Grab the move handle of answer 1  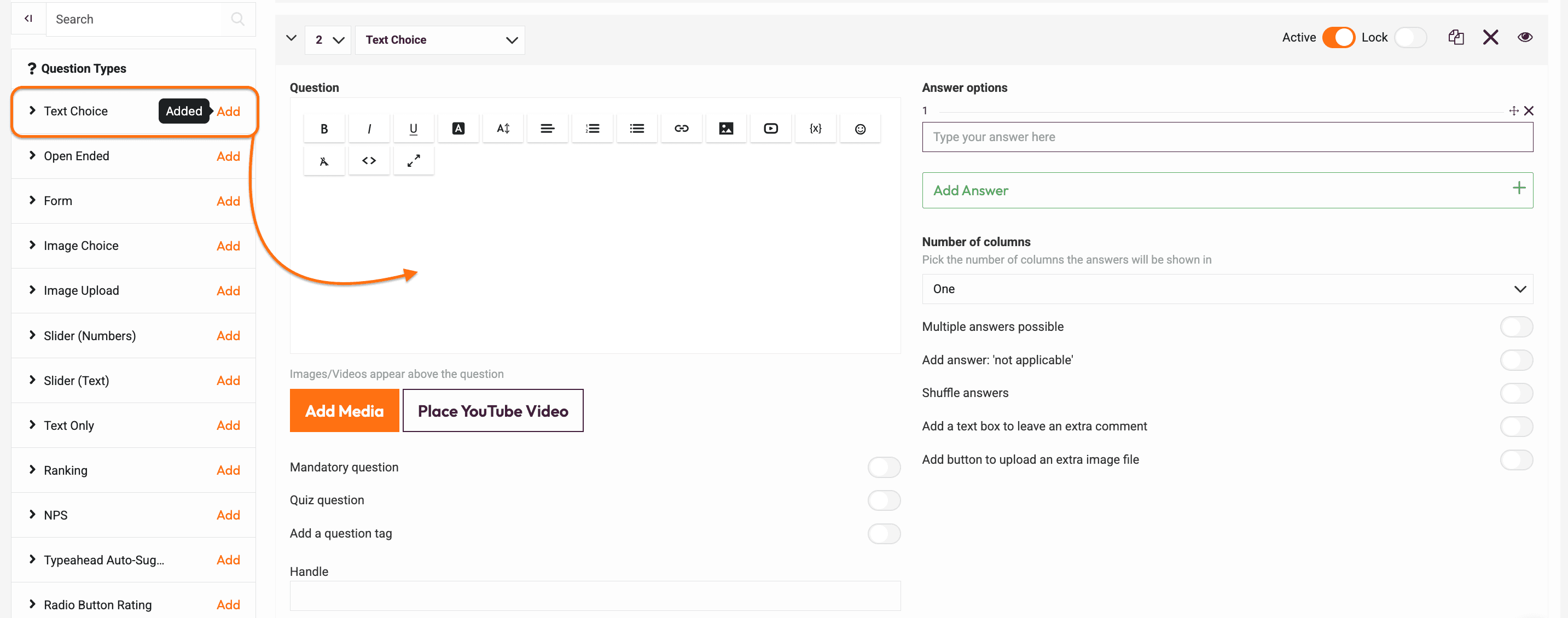point(1513,110)
